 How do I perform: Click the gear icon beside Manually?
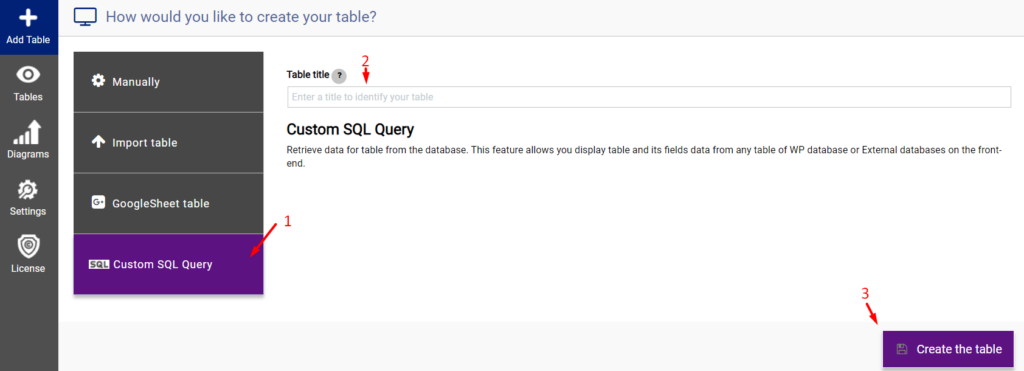[x=99, y=82]
